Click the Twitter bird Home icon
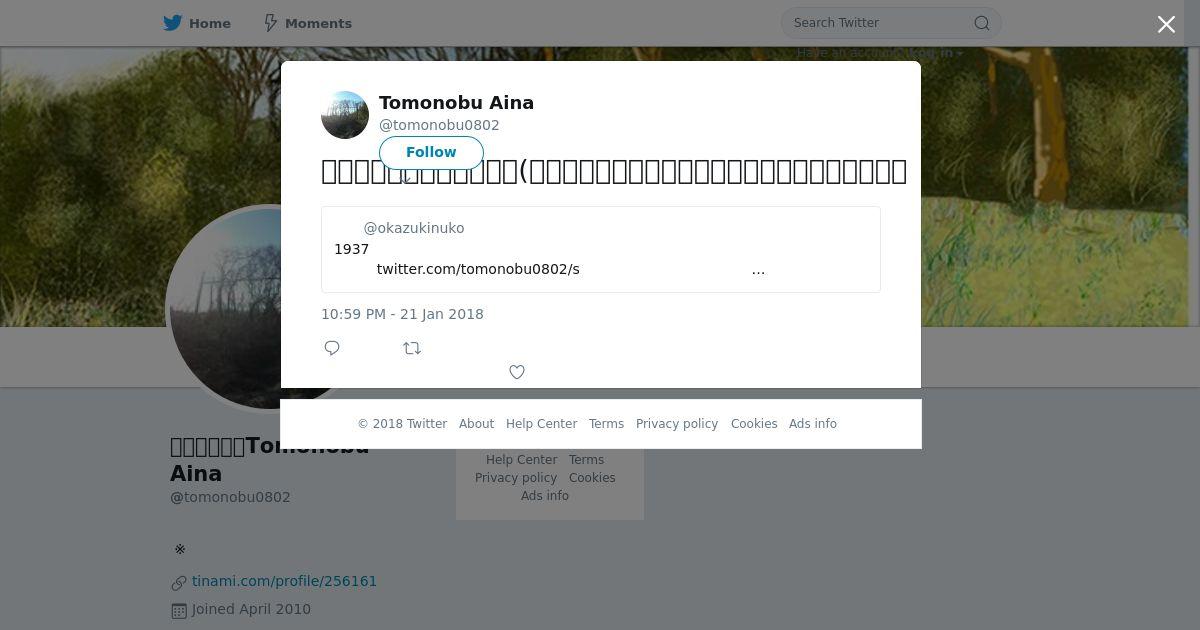 (173, 23)
